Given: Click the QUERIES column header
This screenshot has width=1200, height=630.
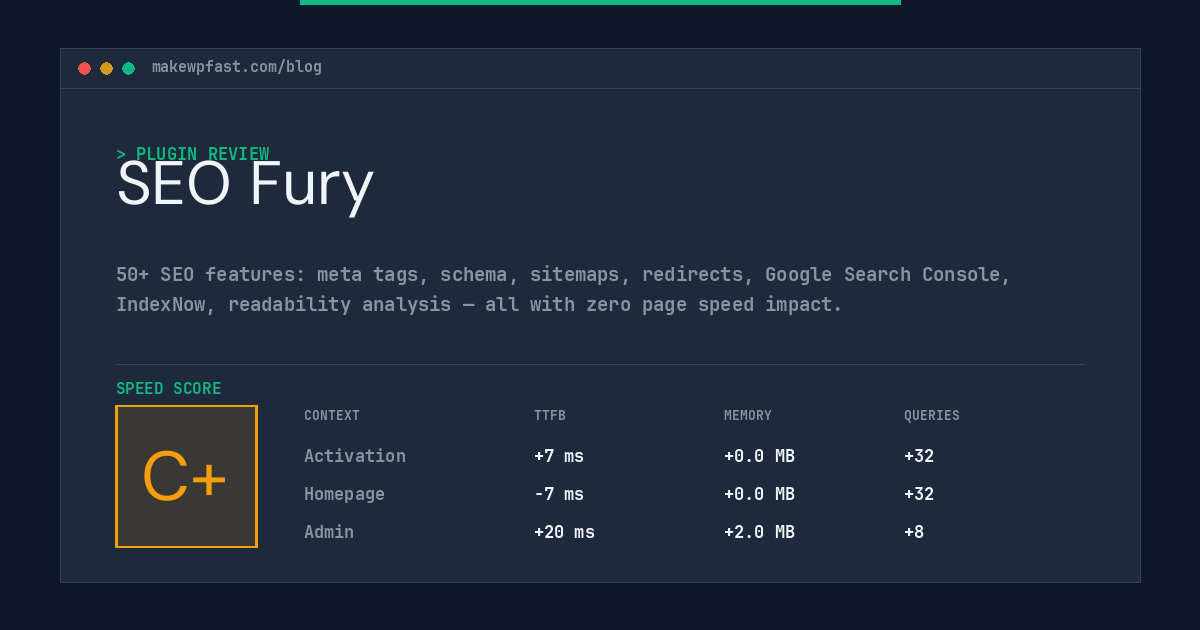Looking at the screenshot, I should 932,416.
